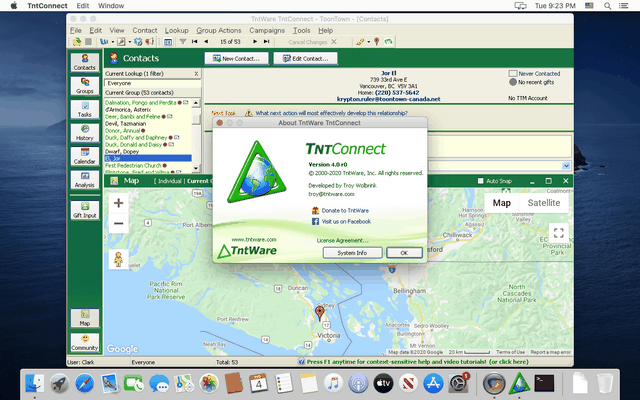Click the orange contact pin on map
This screenshot has height=400, width=640.
tap(320, 313)
